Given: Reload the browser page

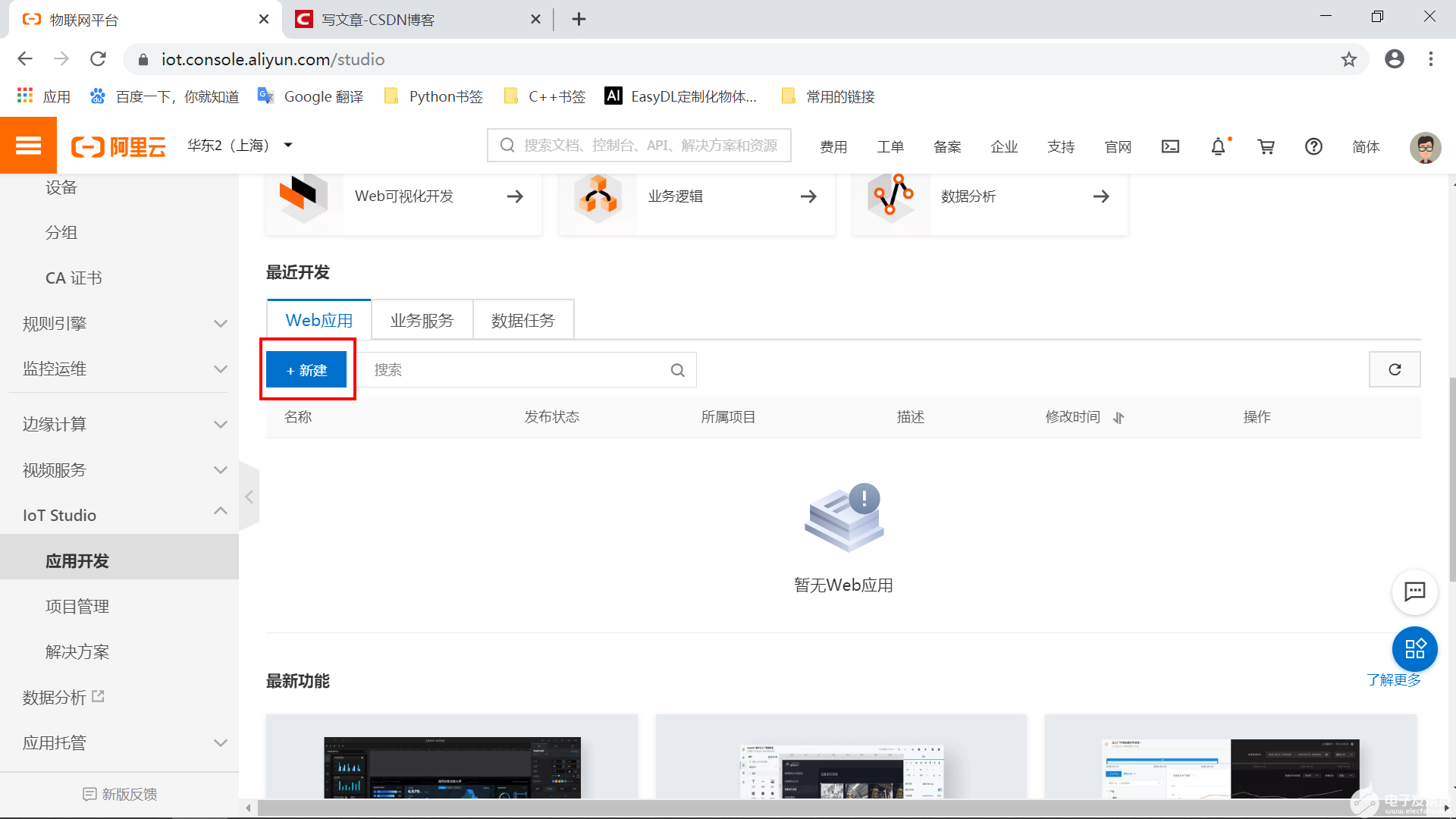Looking at the screenshot, I should (x=98, y=59).
